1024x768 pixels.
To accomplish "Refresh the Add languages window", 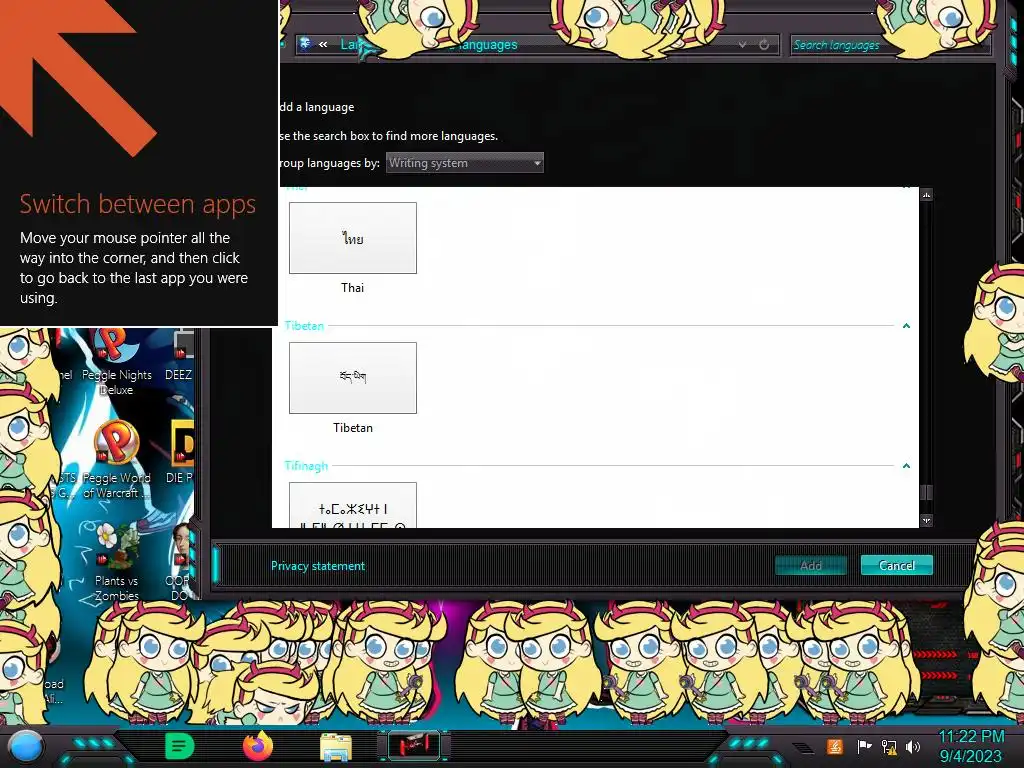I will click(763, 45).
